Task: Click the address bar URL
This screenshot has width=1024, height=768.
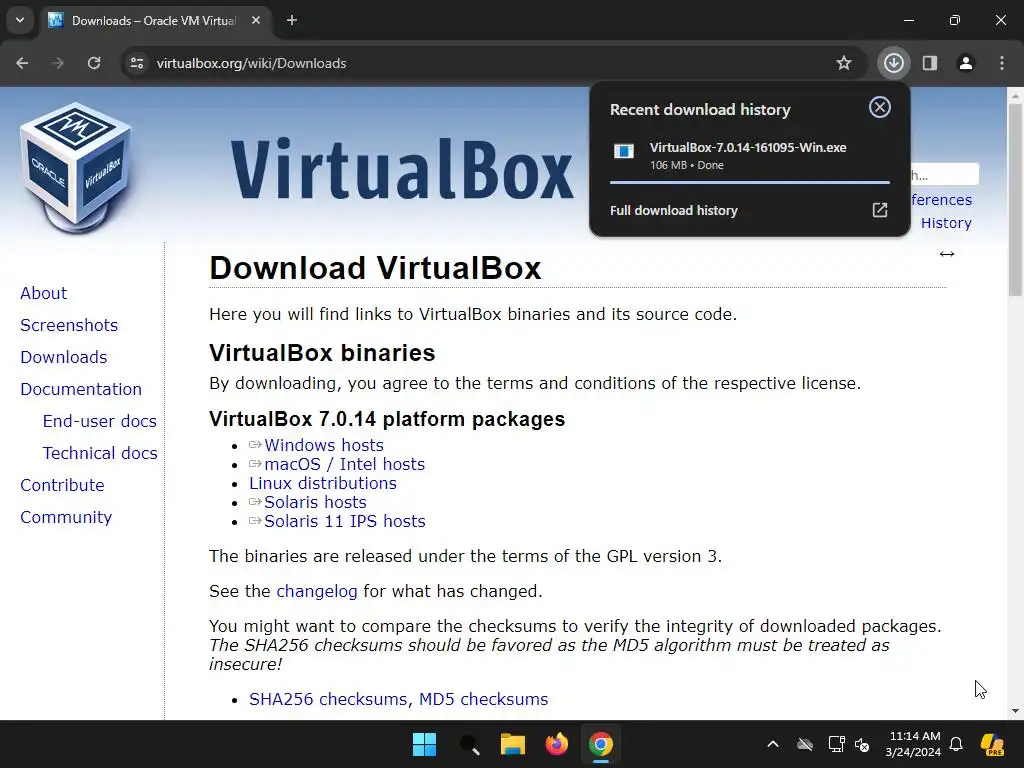Action: (x=251, y=63)
